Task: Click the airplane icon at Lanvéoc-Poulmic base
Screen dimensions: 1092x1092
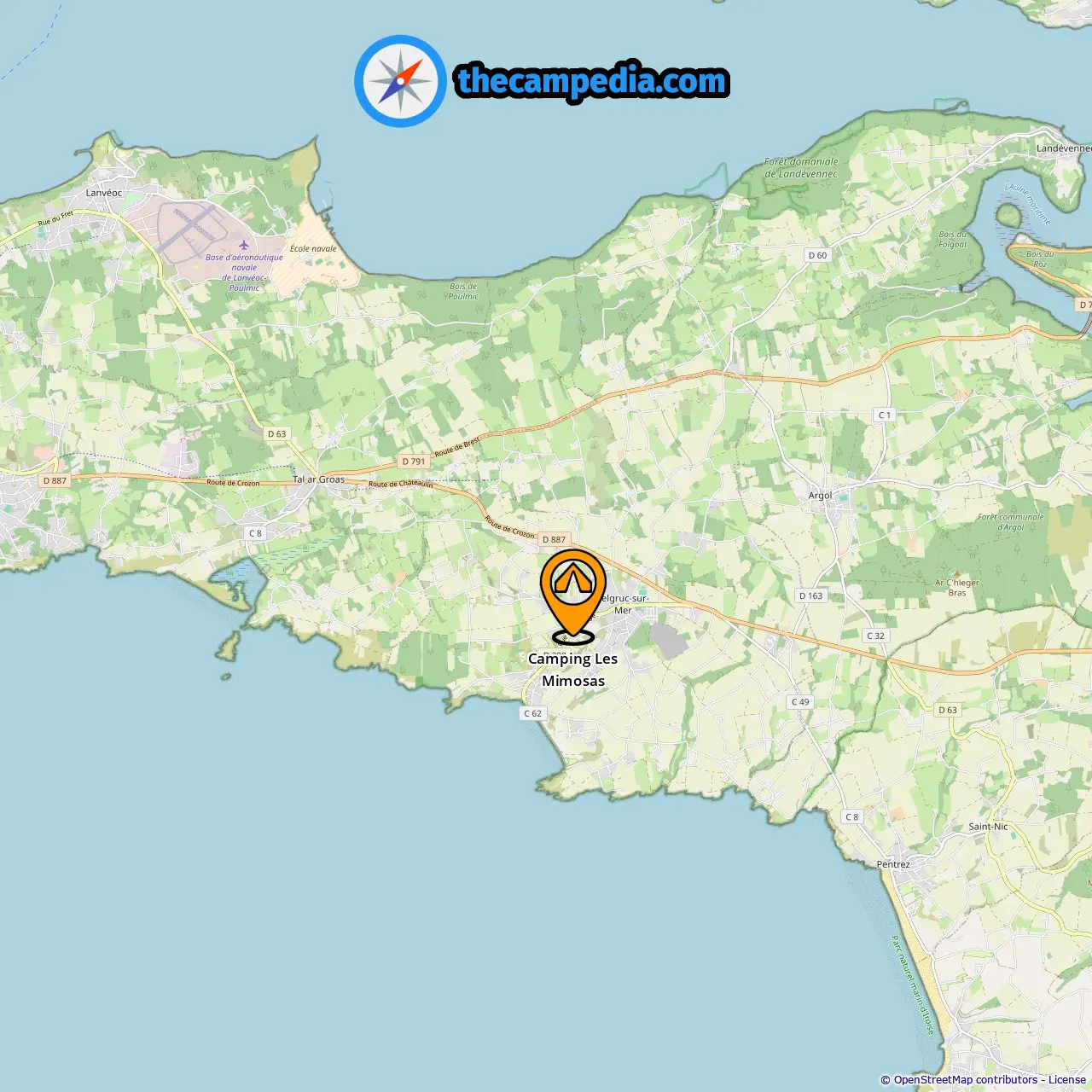Action: pos(243,246)
